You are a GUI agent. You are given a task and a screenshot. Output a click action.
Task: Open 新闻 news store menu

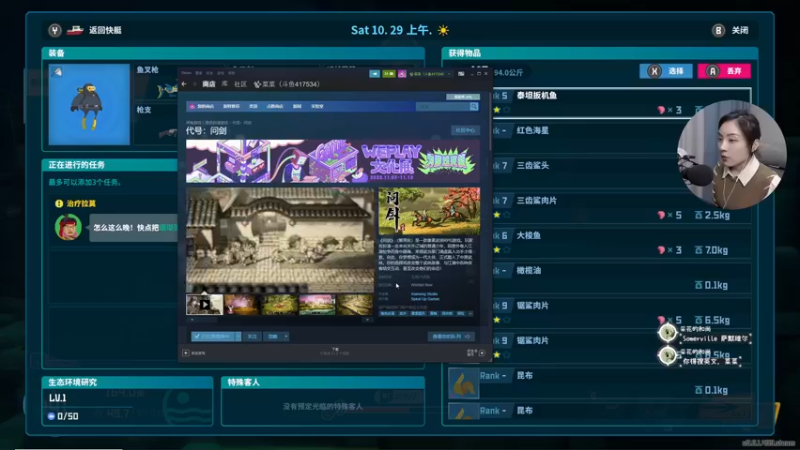(x=297, y=107)
